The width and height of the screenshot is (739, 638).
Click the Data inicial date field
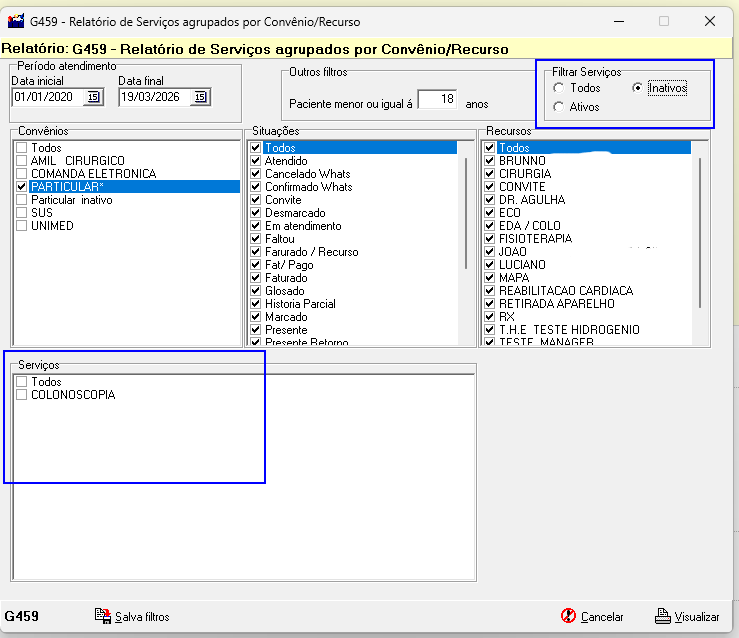click(47, 97)
